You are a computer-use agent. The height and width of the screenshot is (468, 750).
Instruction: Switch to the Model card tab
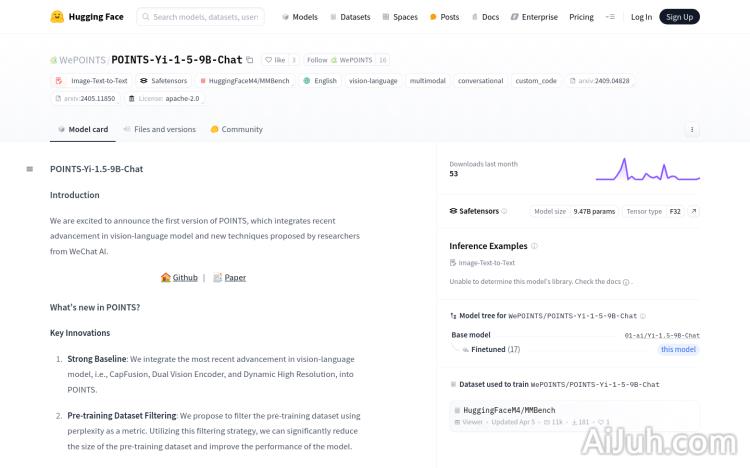(83, 129)
